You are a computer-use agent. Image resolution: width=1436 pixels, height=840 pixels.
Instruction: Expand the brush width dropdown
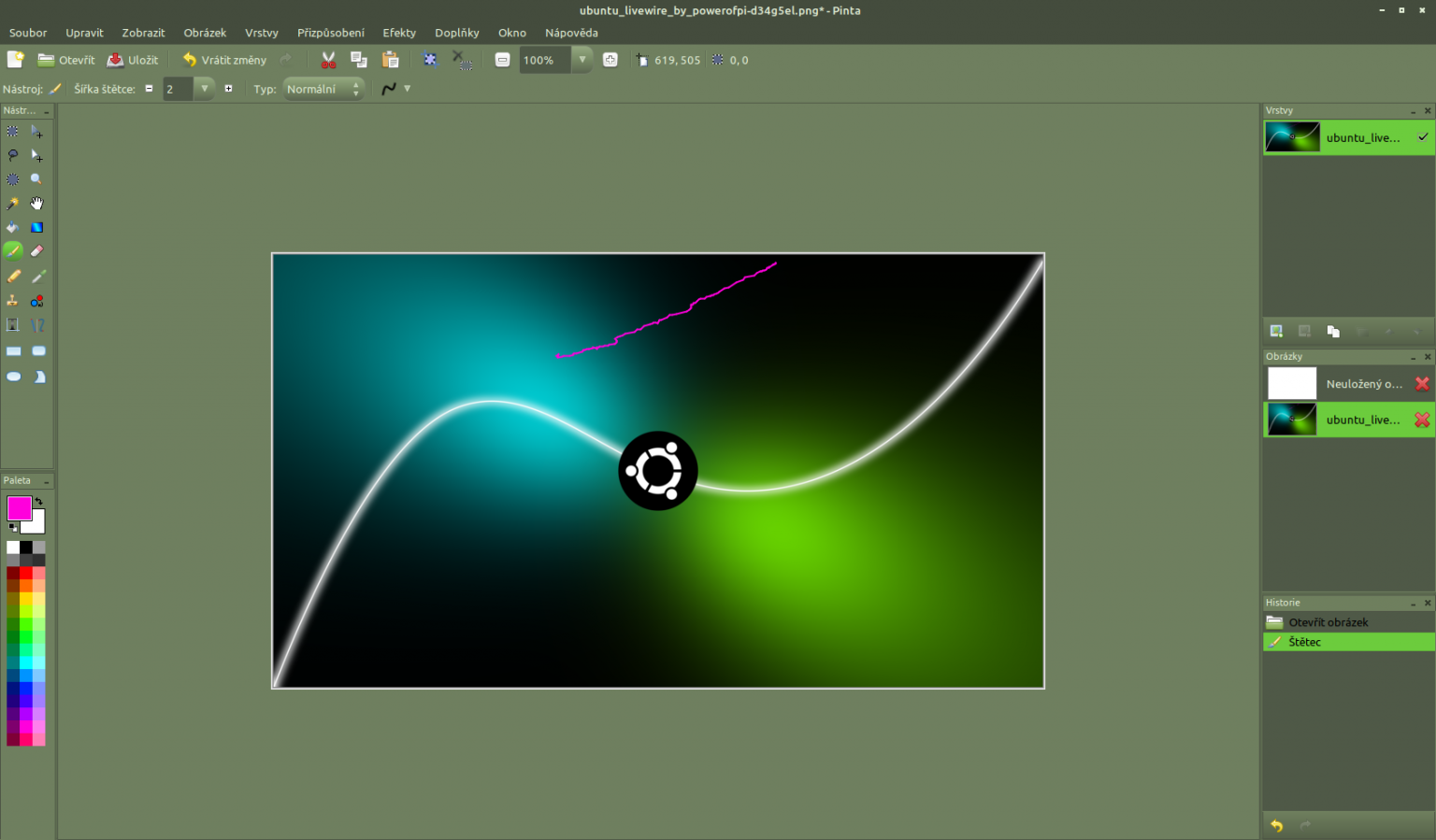click(204, 89)
